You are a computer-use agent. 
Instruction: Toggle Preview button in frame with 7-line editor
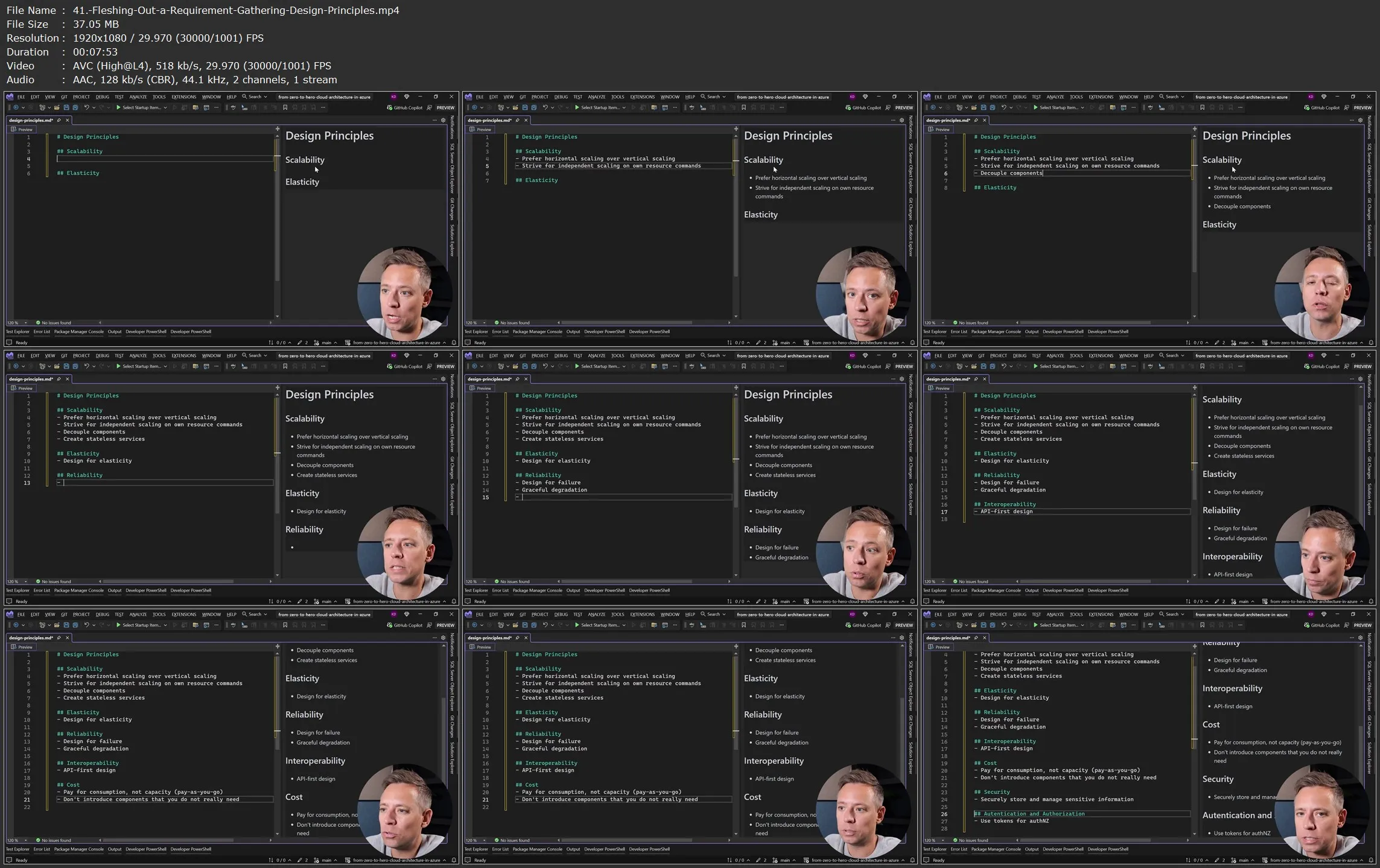coord(480,130)
